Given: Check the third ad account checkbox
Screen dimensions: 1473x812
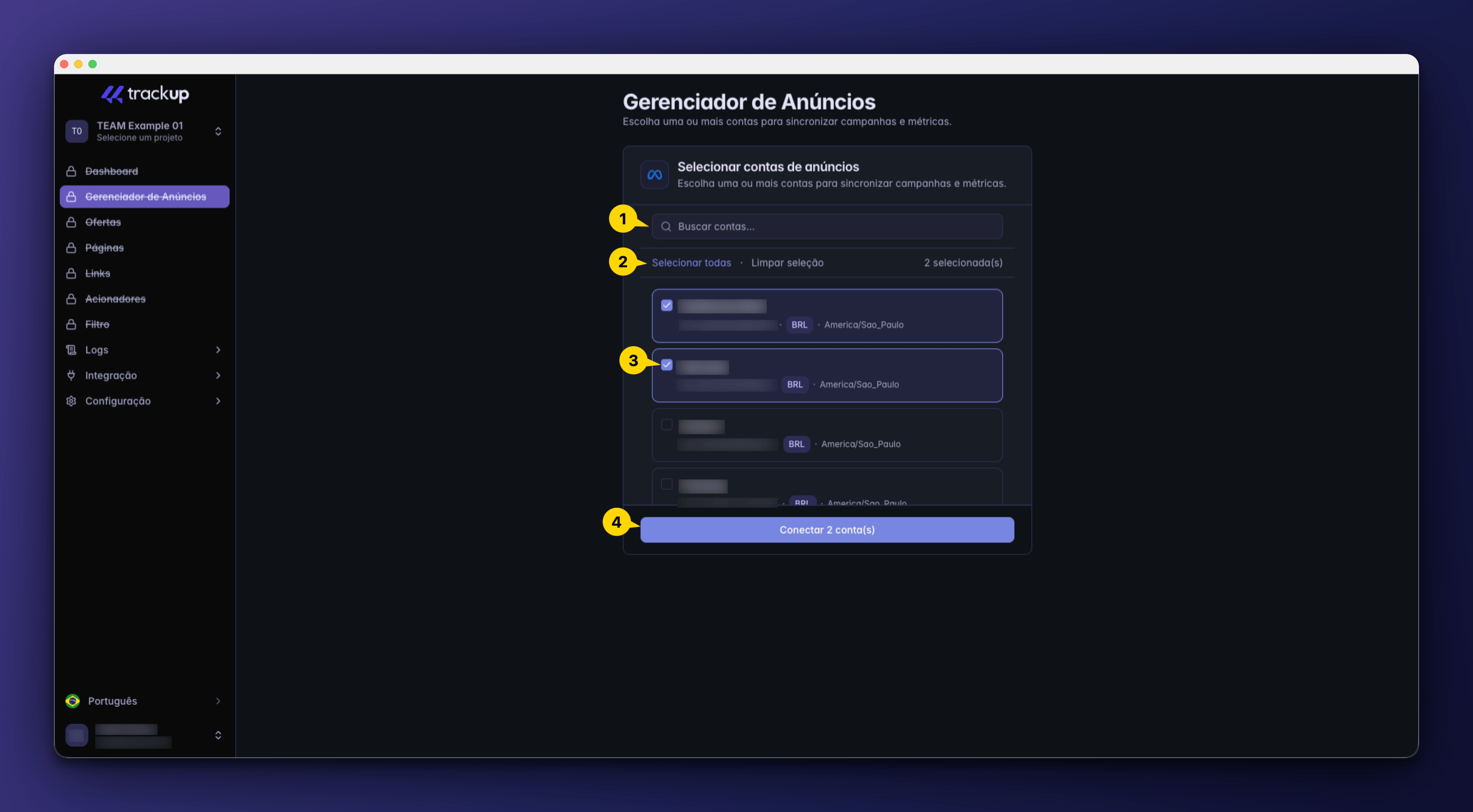Looking at the screenshot, I should coord(667,424).
